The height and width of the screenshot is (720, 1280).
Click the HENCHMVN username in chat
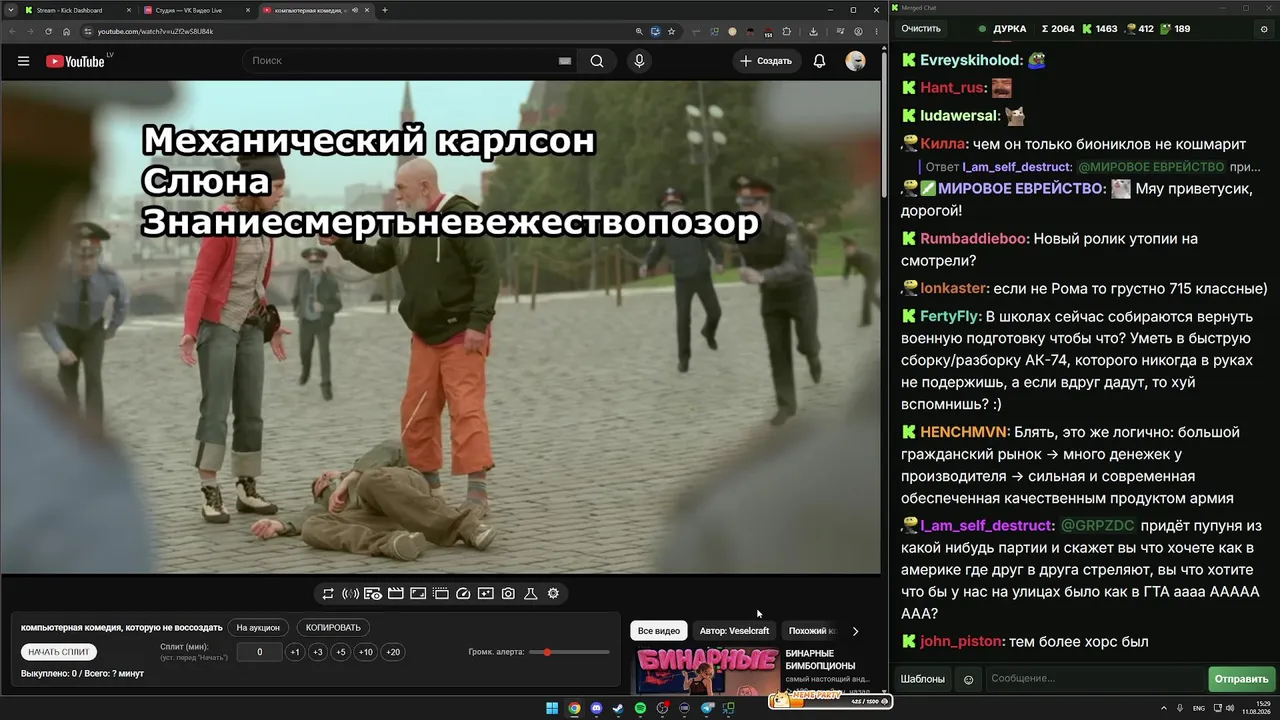pos(965,433)
